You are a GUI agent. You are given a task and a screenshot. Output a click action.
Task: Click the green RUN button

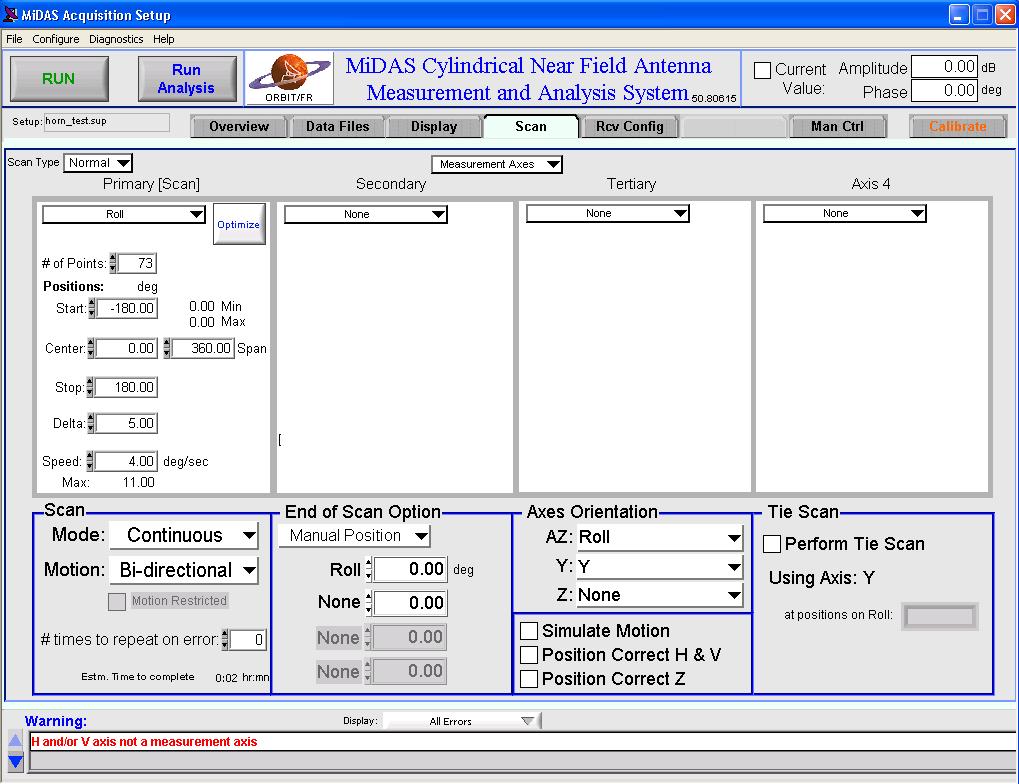click(x=59, y=79)
